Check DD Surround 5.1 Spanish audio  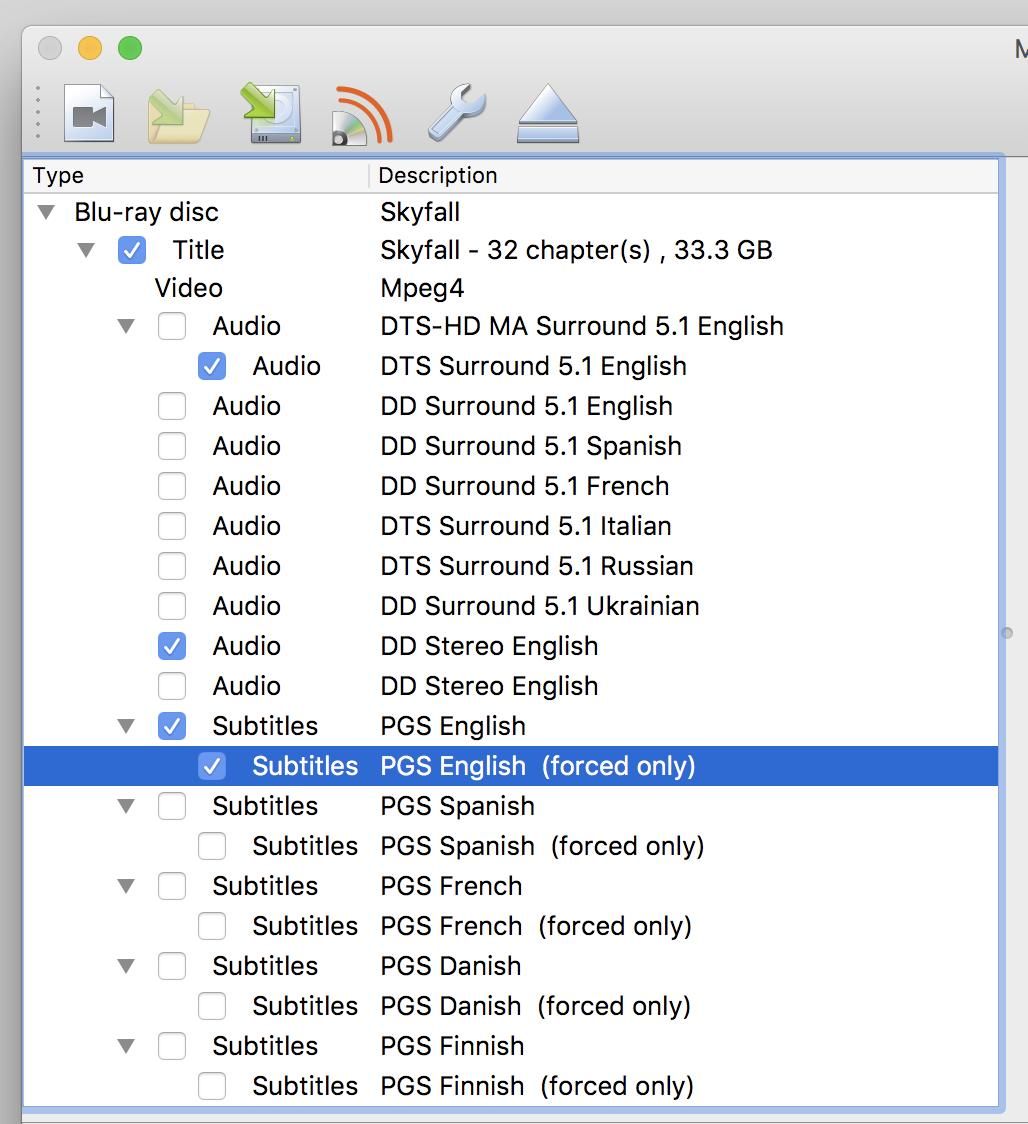click(172, 447)
